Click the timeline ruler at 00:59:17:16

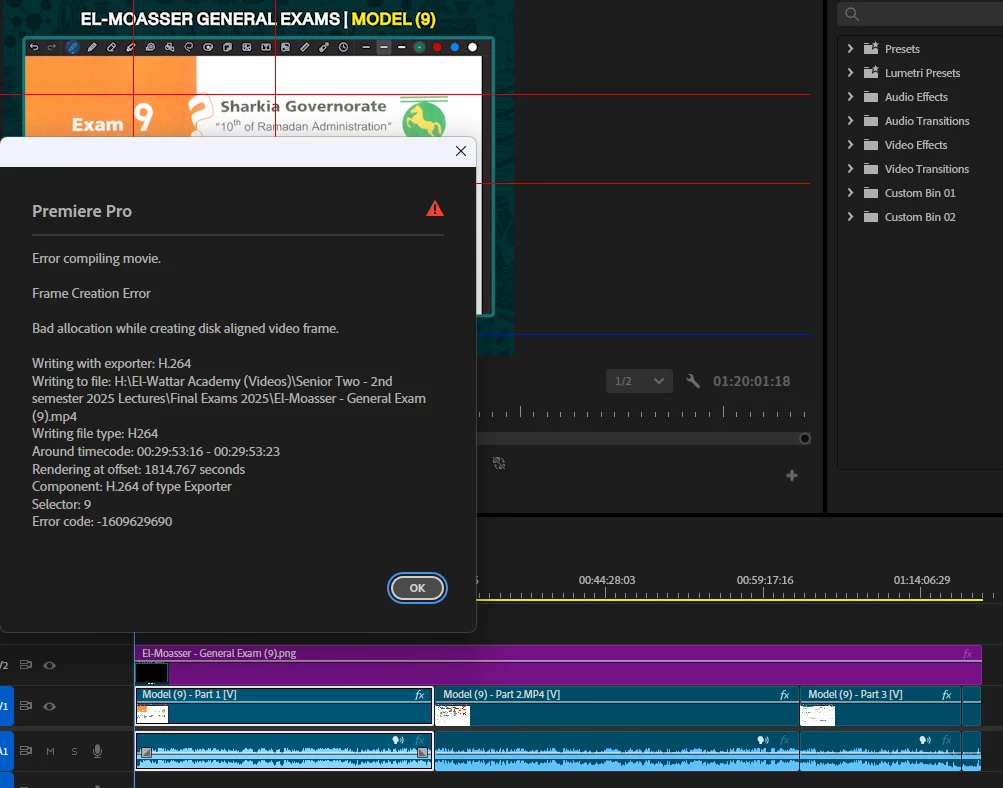[764, 580]
